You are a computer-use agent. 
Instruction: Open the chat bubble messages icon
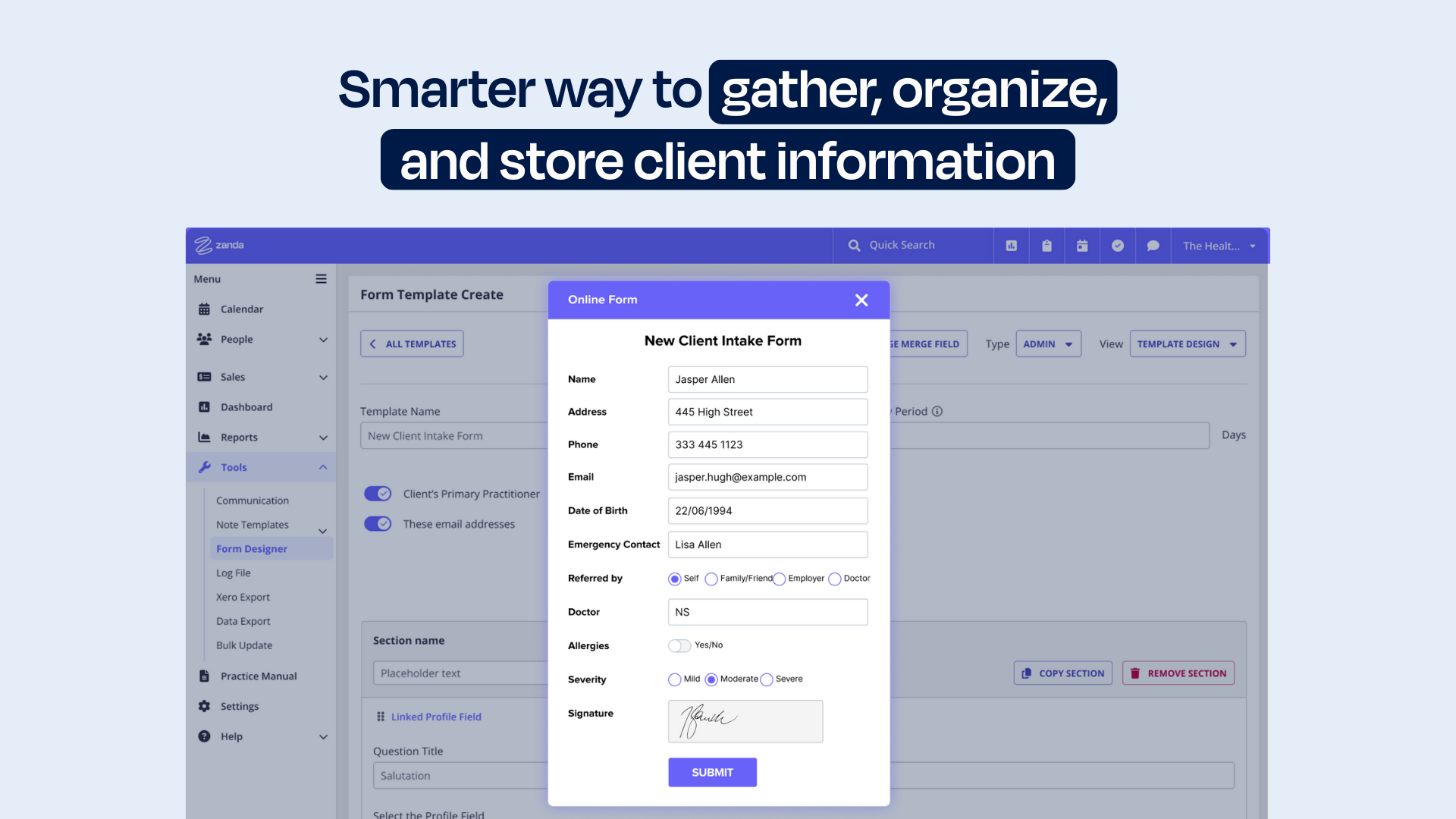[x=1153, y=246]
